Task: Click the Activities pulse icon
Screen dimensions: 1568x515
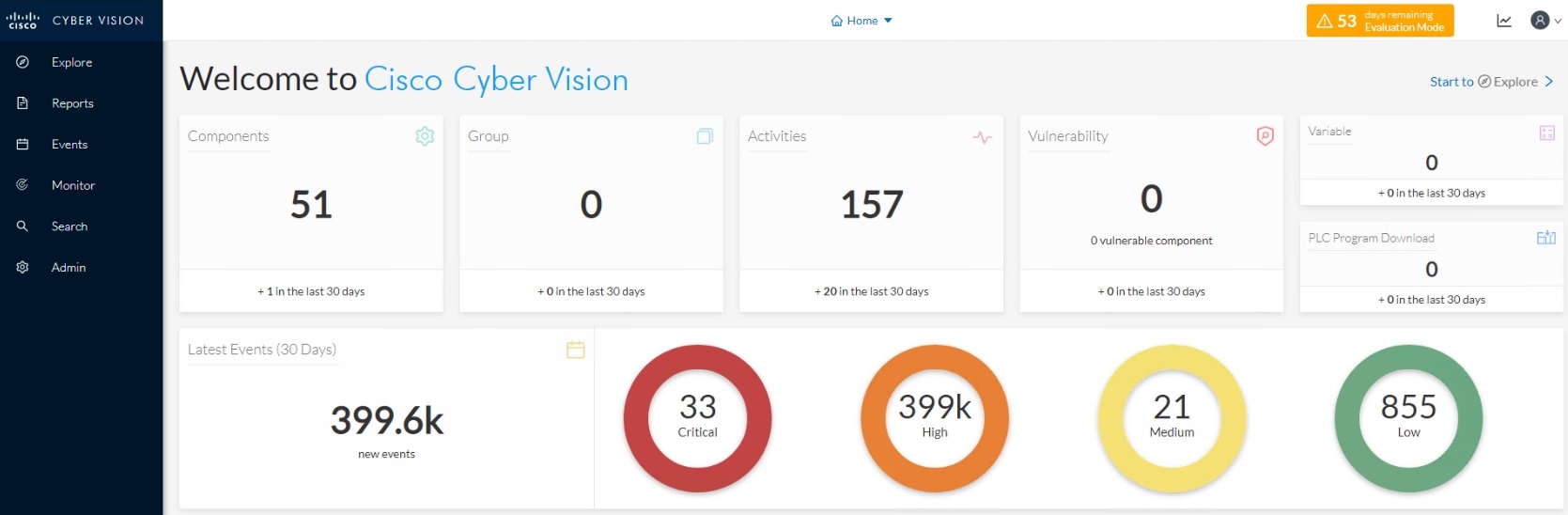Action: click(983, 137)
